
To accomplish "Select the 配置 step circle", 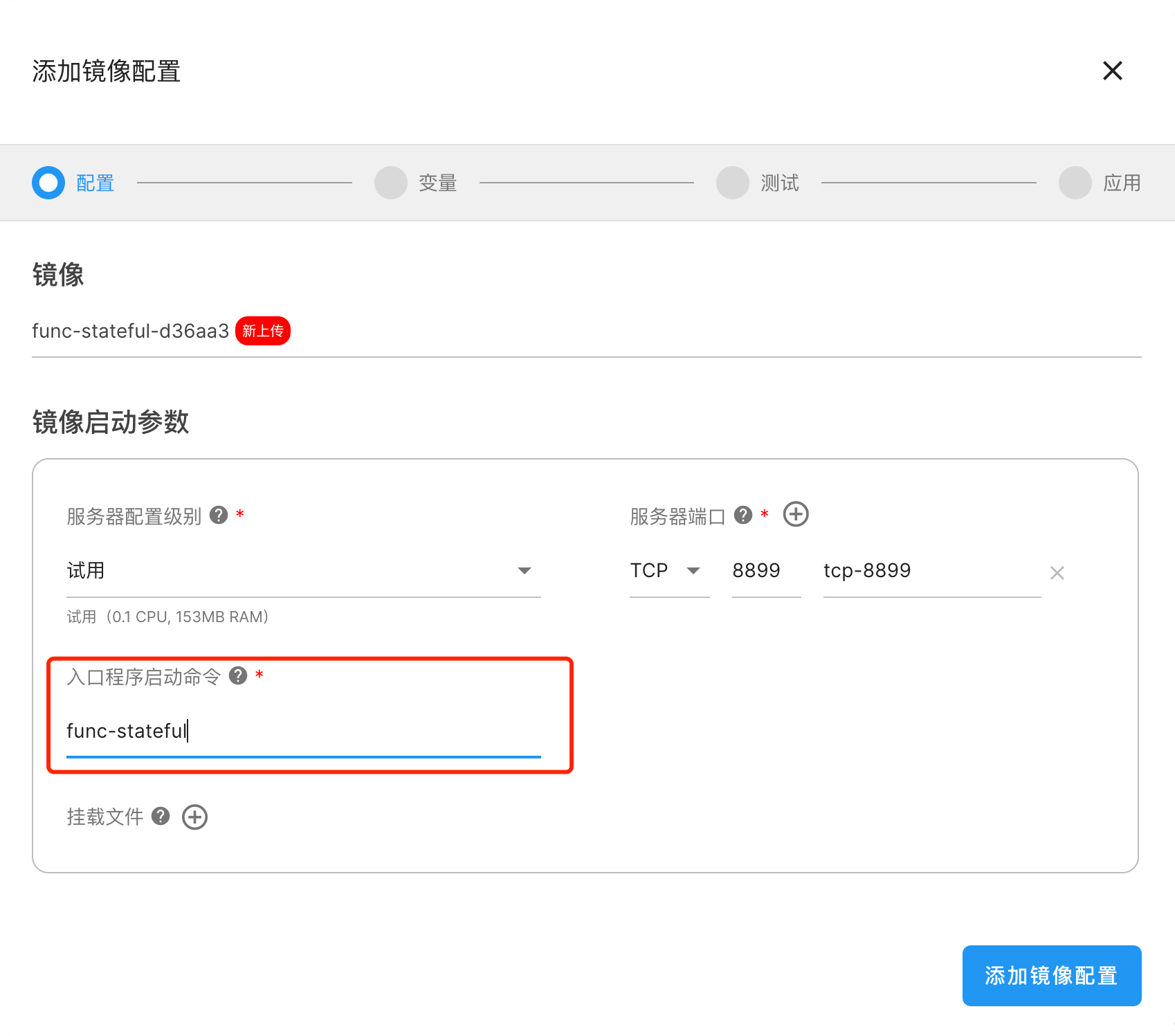I will pos(48,183).
